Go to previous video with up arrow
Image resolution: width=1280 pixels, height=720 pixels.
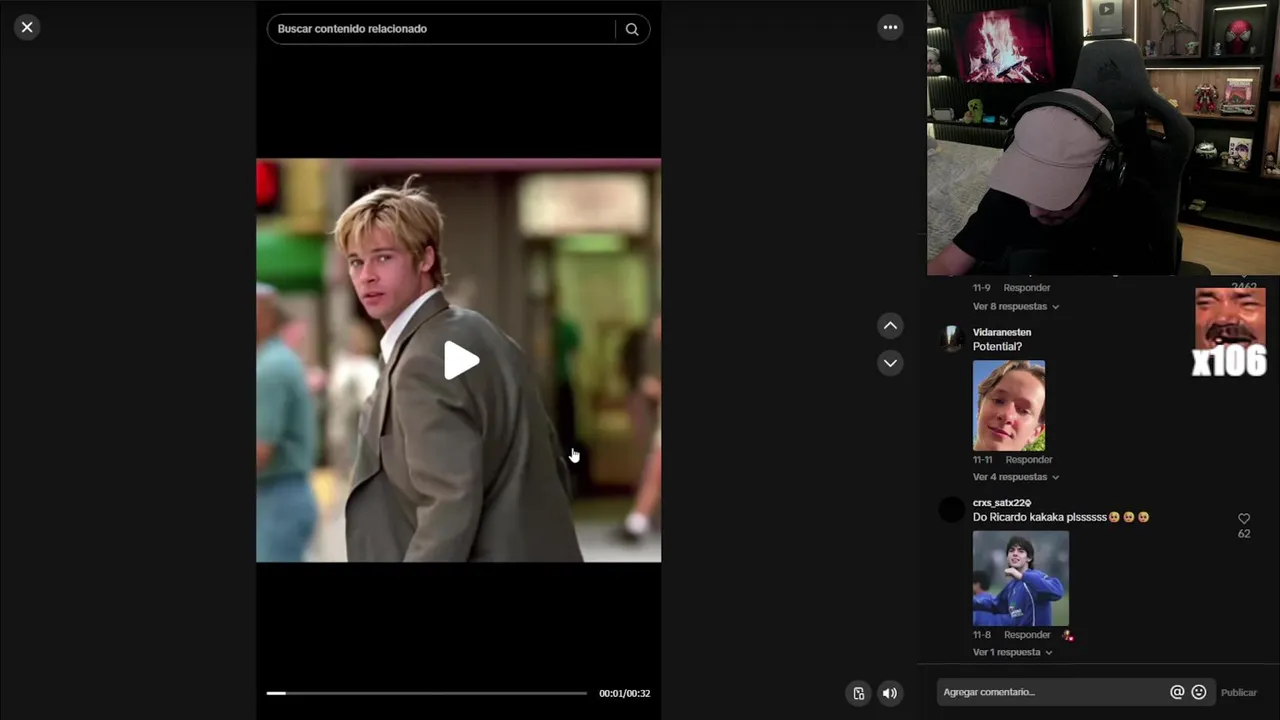click(x=890, y=326)
